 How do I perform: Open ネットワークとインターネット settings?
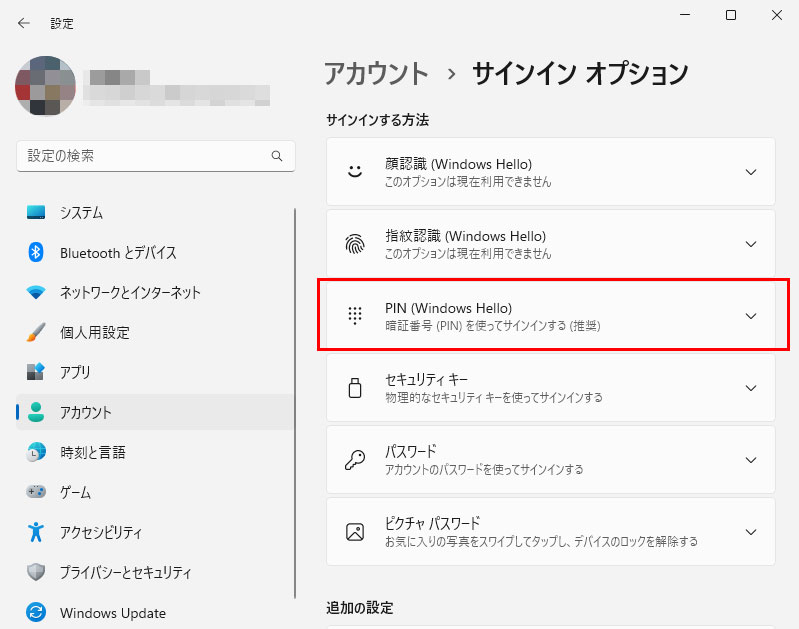pyautogui.click(x=155, y=292)
